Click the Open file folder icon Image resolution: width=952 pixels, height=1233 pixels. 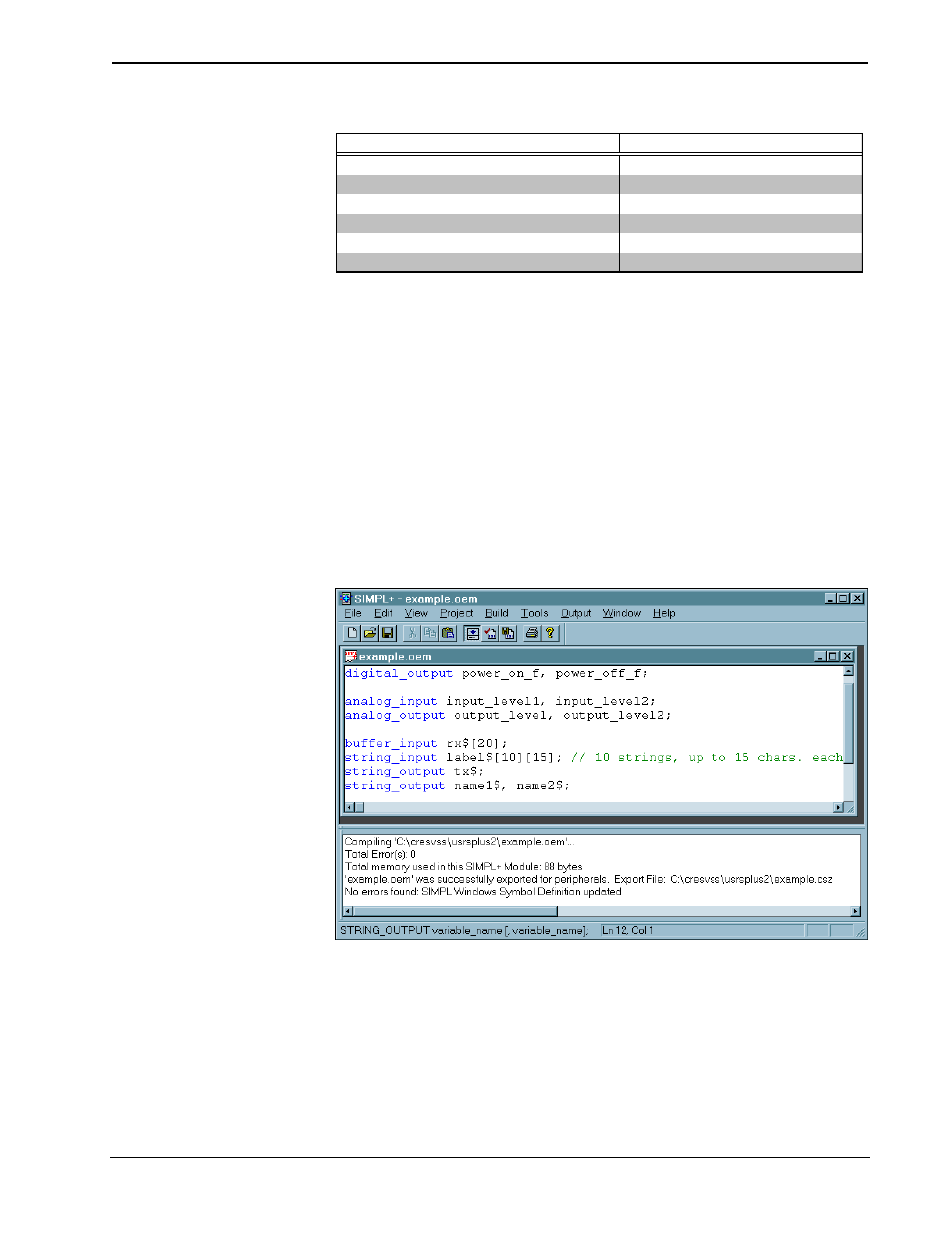(x=370, y=633)
